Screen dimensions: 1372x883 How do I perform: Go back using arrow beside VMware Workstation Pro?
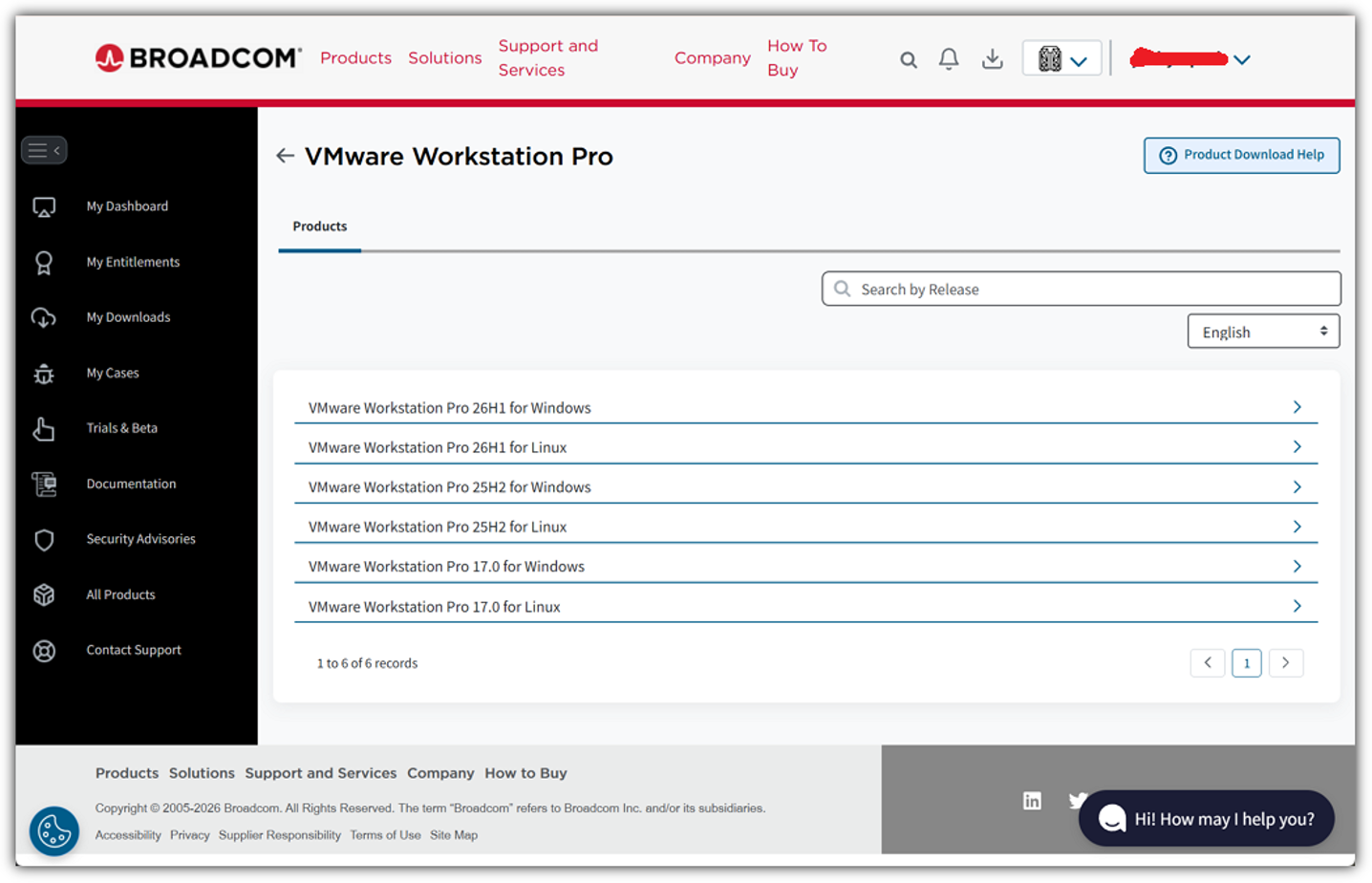[285, 156]
